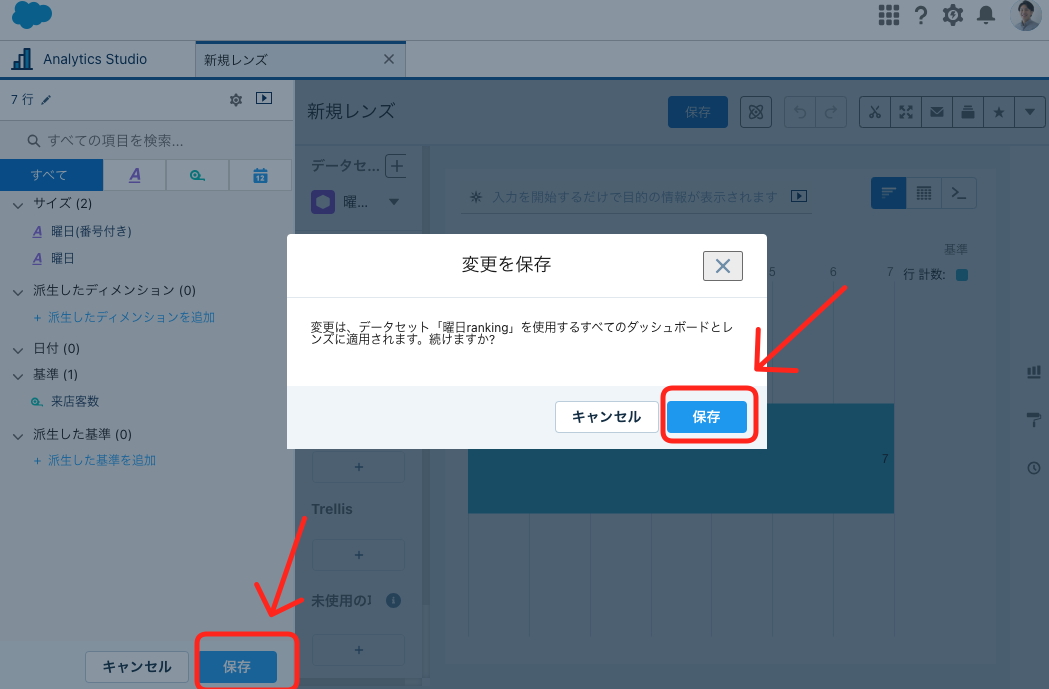Click the redo arrow
The height and width of the screenshot is (689, 1049).
[x=831, y=112]
